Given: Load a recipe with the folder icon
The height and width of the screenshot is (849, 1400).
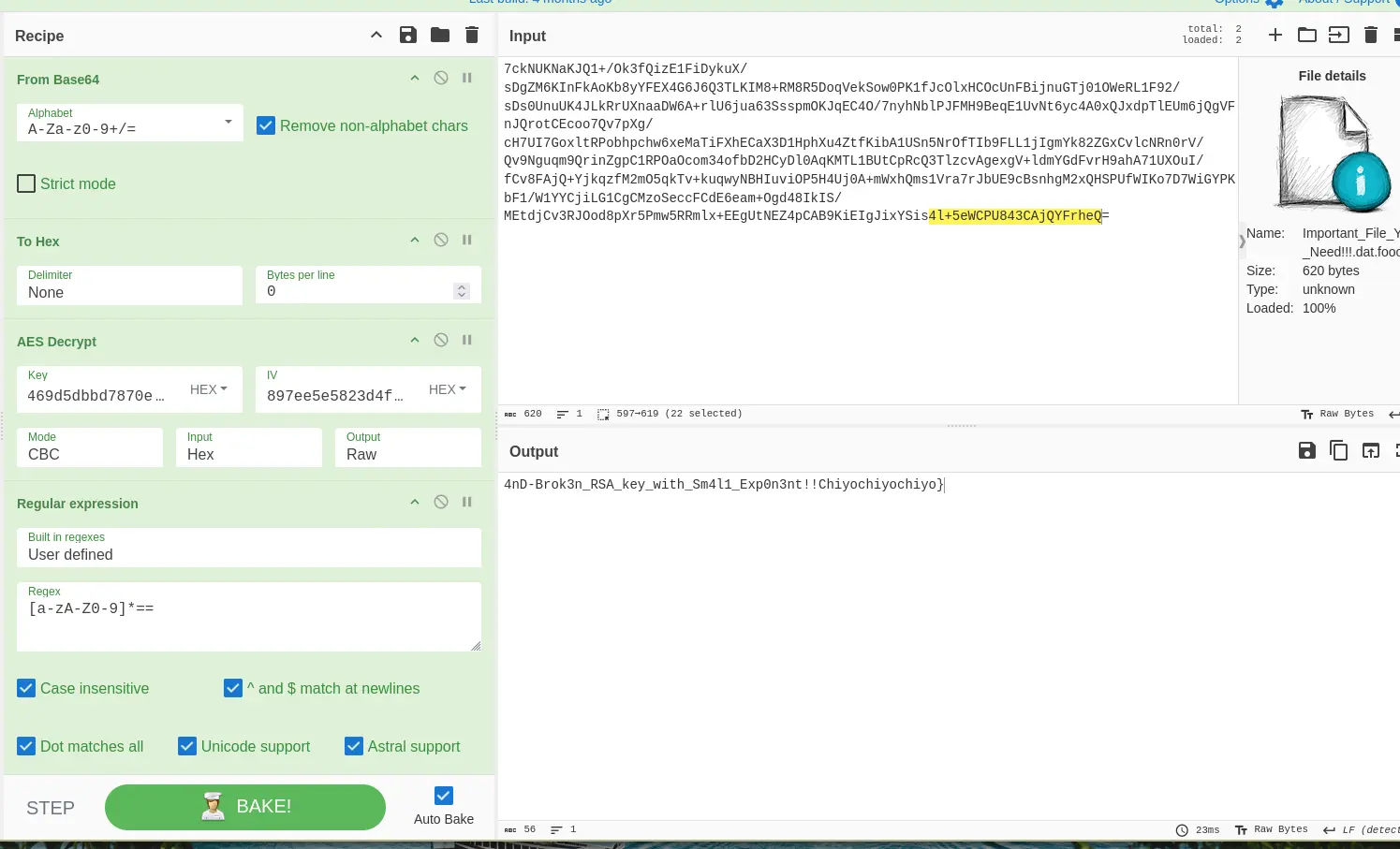Looking at the screenshot, I should click(440, 36).
